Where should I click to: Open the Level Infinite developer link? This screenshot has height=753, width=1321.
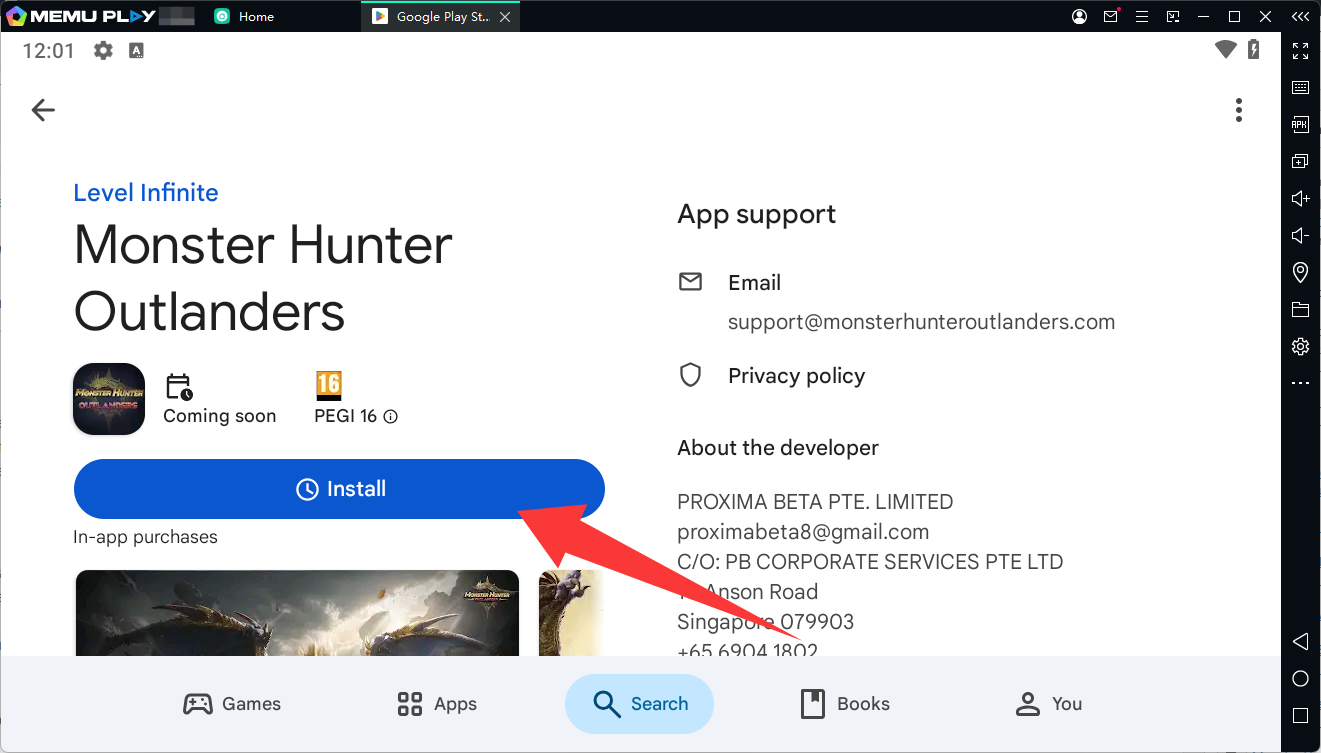point(146,193)
